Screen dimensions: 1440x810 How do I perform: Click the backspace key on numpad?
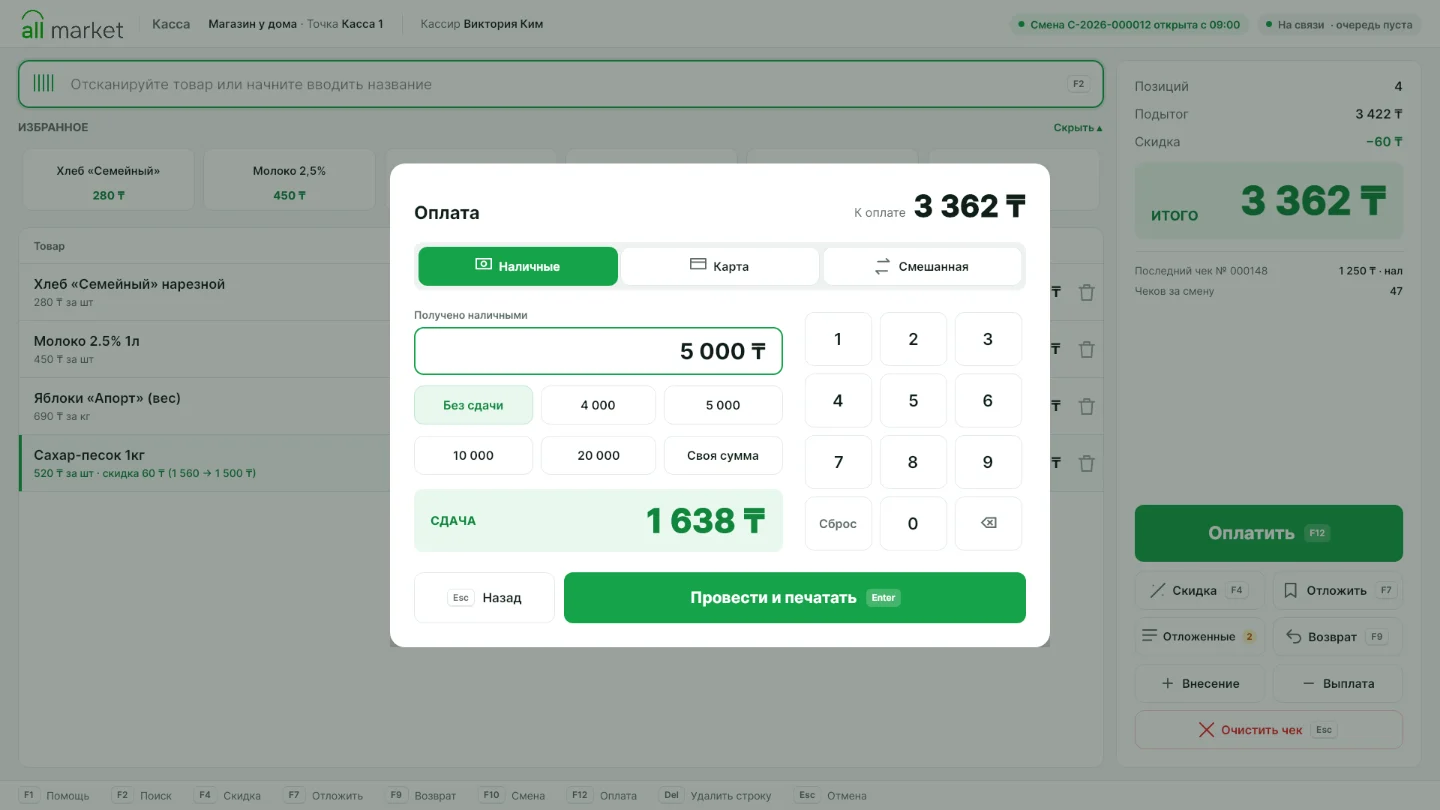tap(988, 523)
